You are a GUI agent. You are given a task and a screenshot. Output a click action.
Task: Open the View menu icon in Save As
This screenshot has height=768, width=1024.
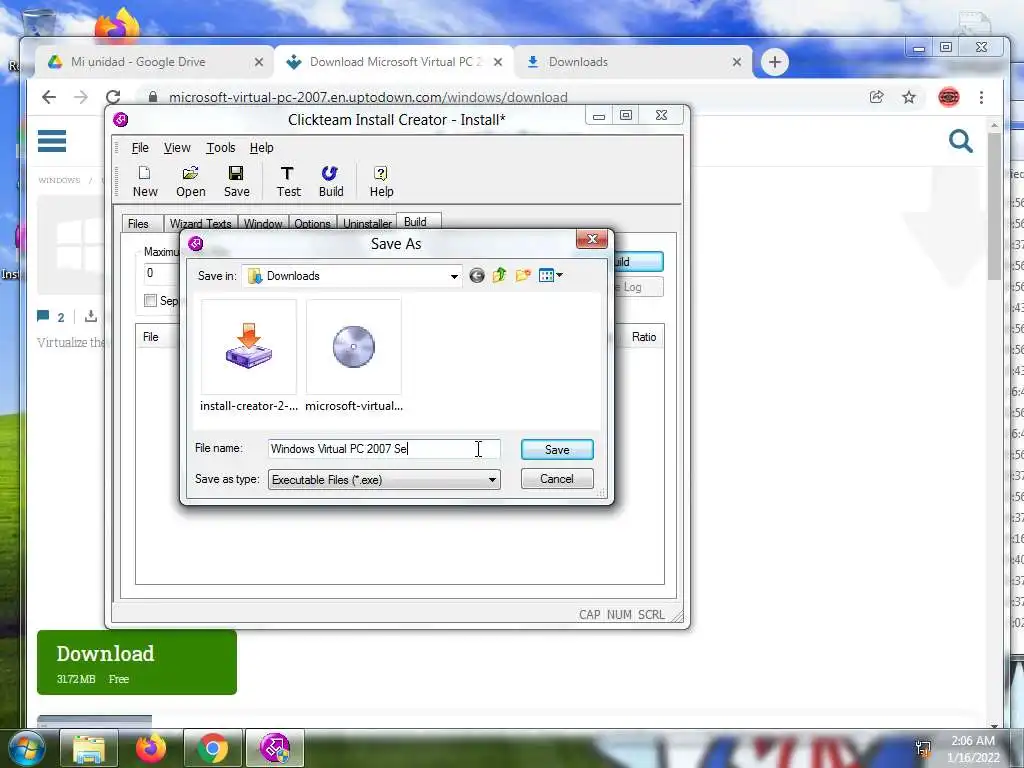(x=551, y=276)
